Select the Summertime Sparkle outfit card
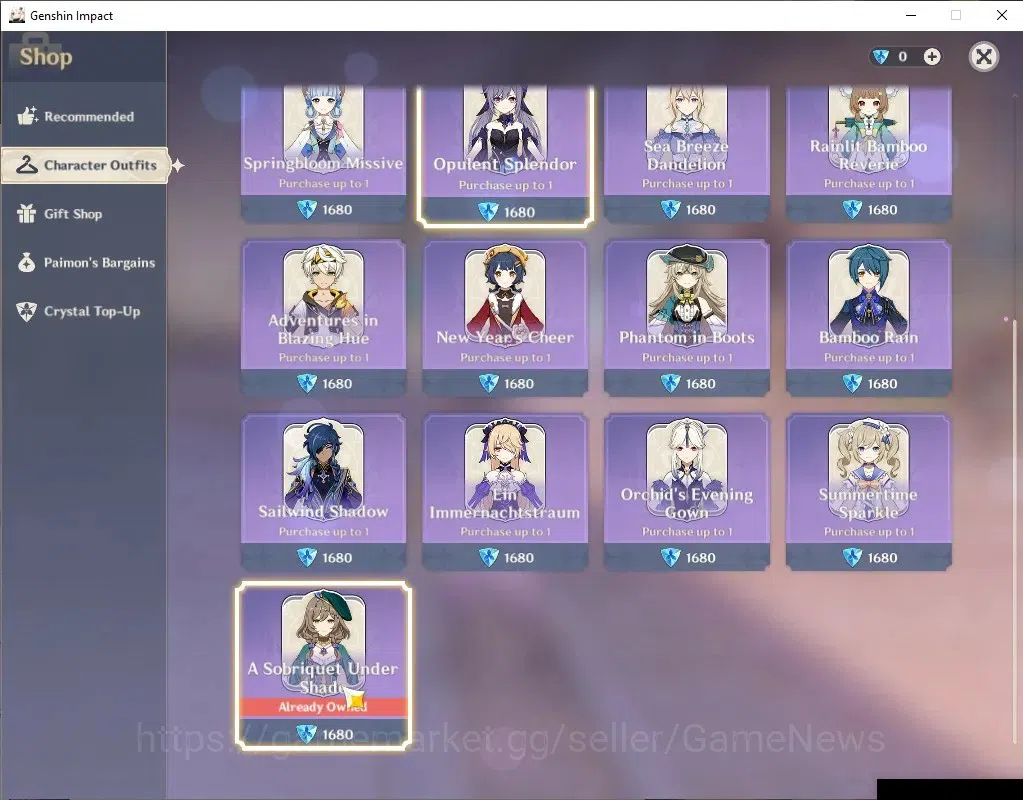 point(868,492)
